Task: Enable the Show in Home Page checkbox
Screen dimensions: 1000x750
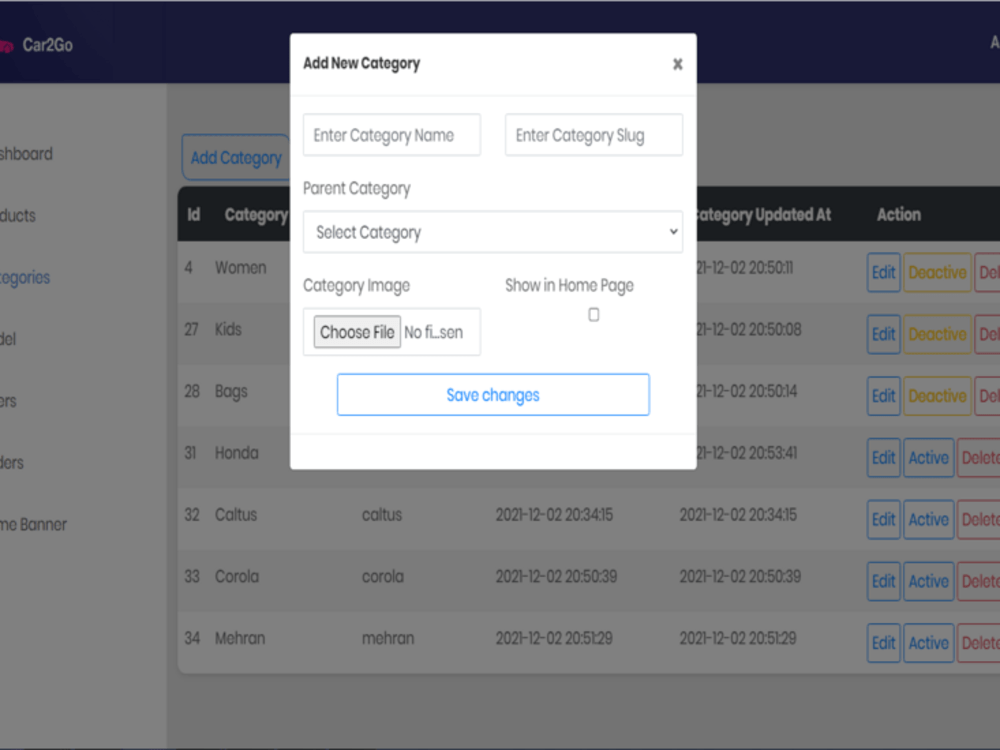Action: [x=594, y=313]
